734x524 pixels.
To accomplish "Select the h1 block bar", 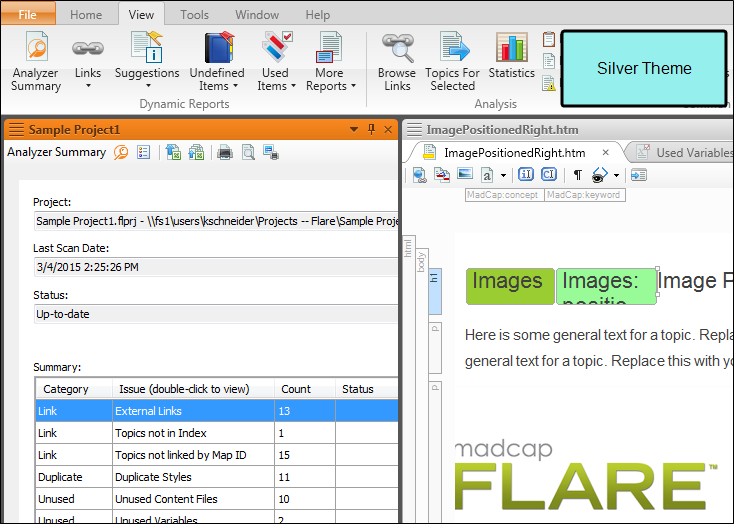I will pyautogui.click(x=435, y=290).
